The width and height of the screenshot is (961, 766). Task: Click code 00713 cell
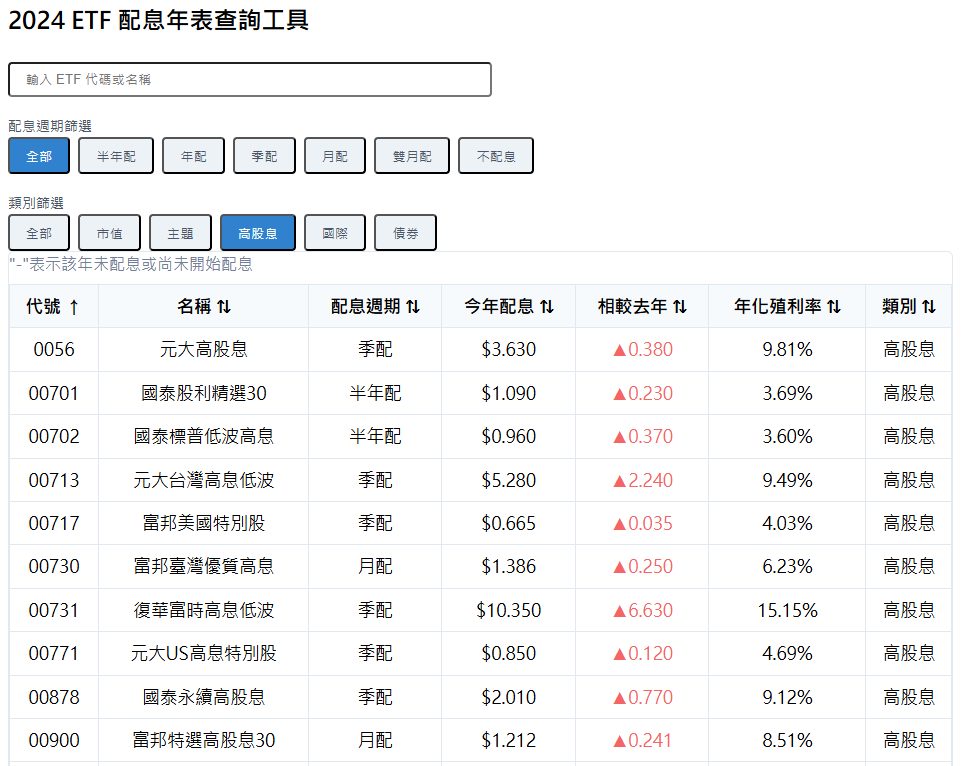(x=54, y=480)
